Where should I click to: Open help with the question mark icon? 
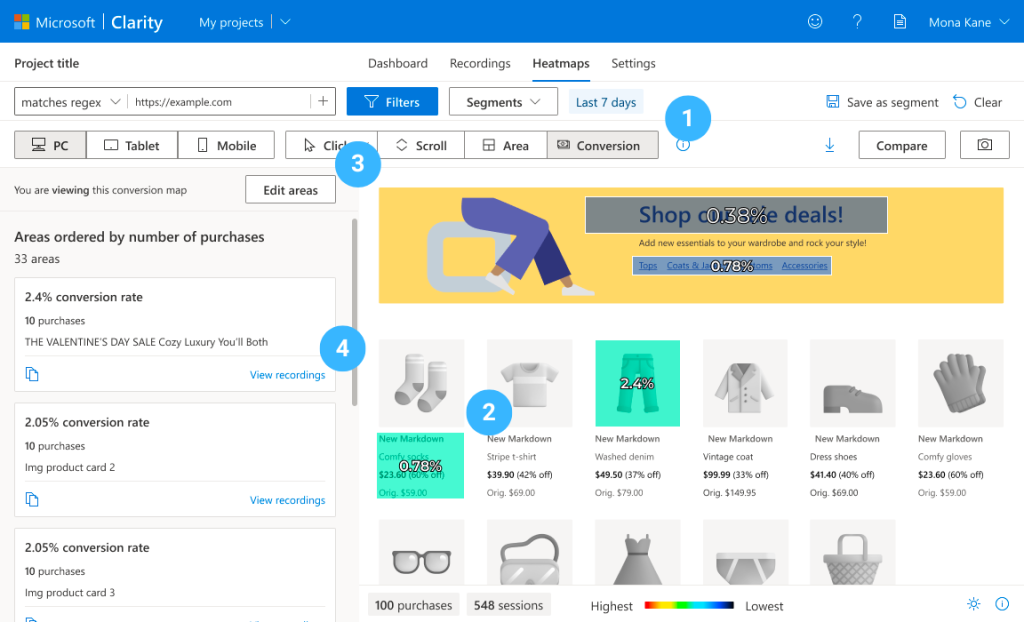(857, 21)
